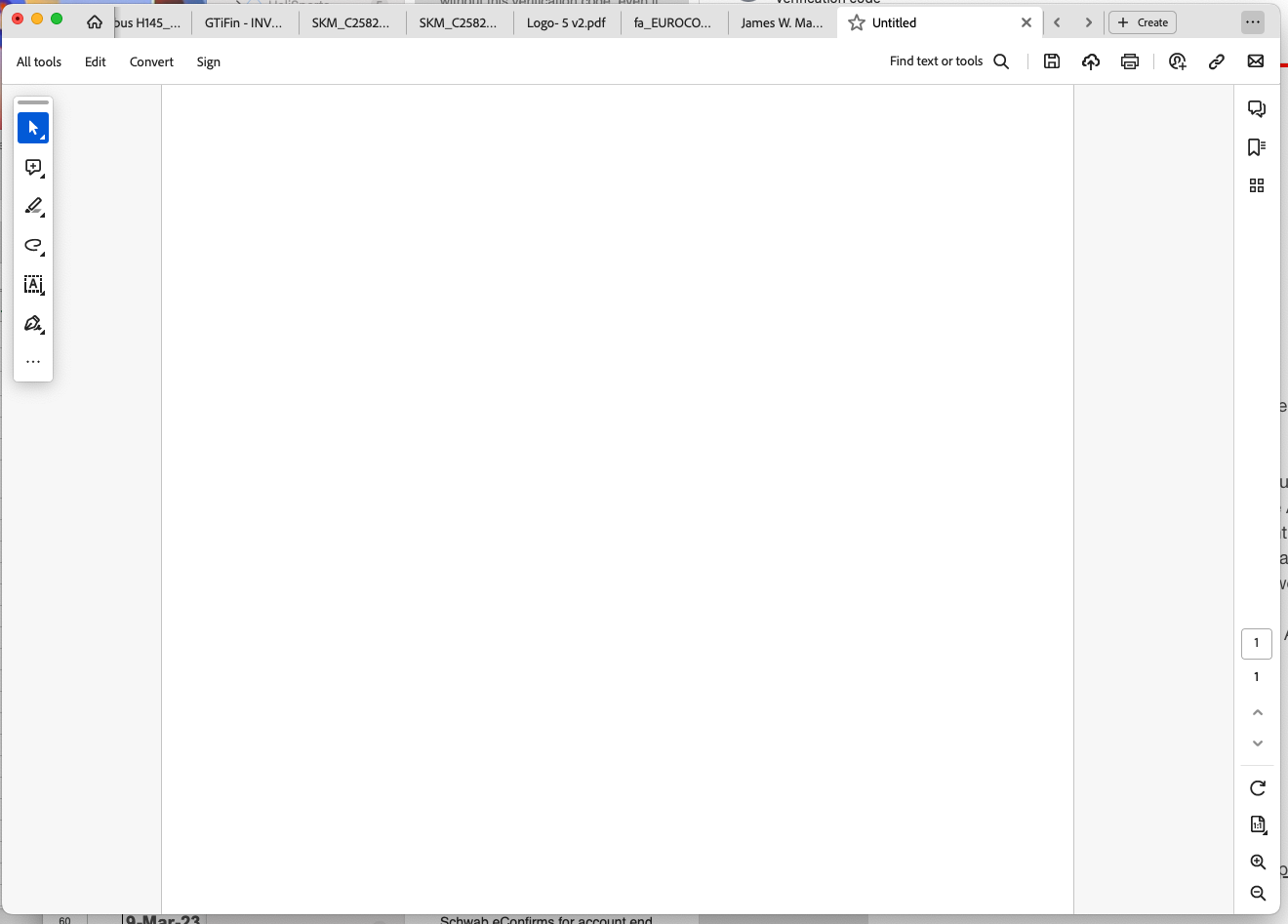Click the Print document icon
Image resolution: width=1288 pixels, height=924 pixels.
1129,60
